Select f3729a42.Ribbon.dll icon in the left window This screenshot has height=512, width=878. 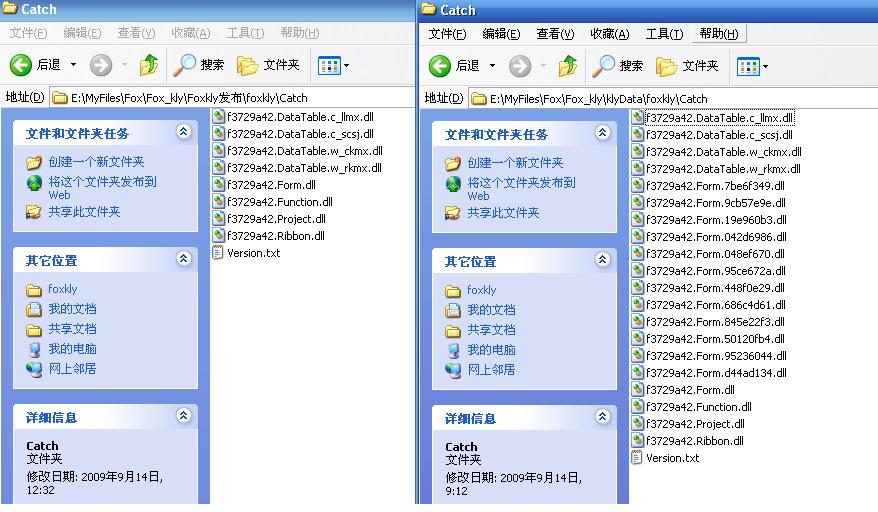tap(218, 236)
